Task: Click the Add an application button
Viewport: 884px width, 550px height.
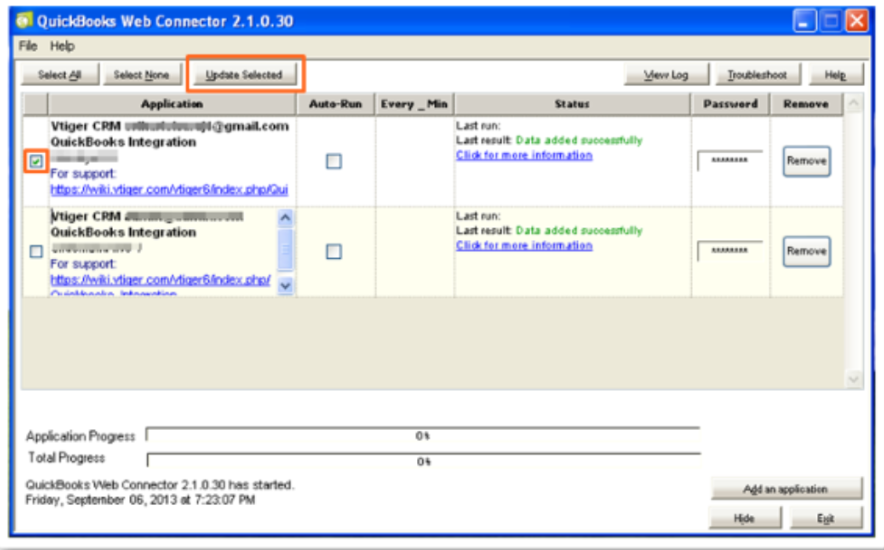Action: pyautogui.click(x=786, y=489)
